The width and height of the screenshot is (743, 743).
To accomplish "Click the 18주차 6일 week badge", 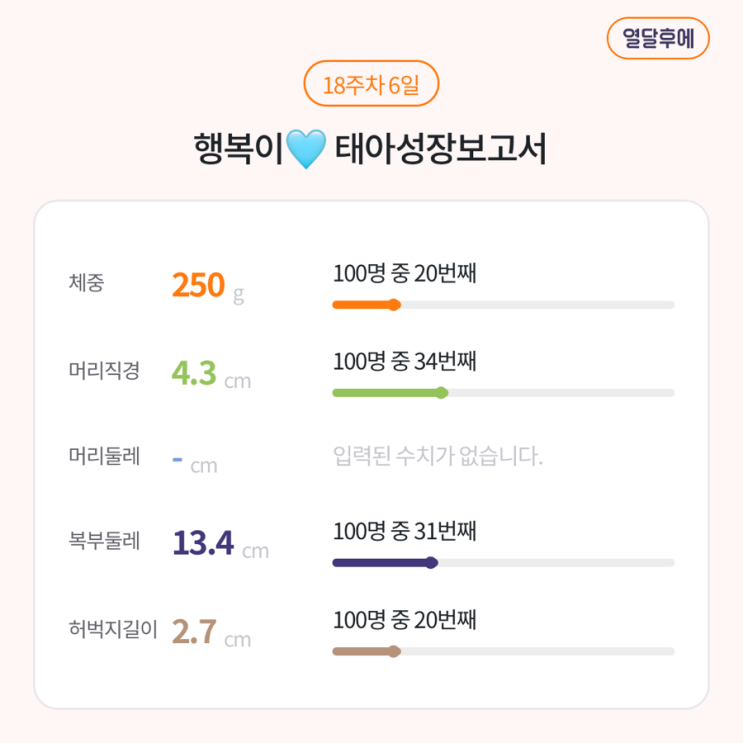I will [371, 84].
